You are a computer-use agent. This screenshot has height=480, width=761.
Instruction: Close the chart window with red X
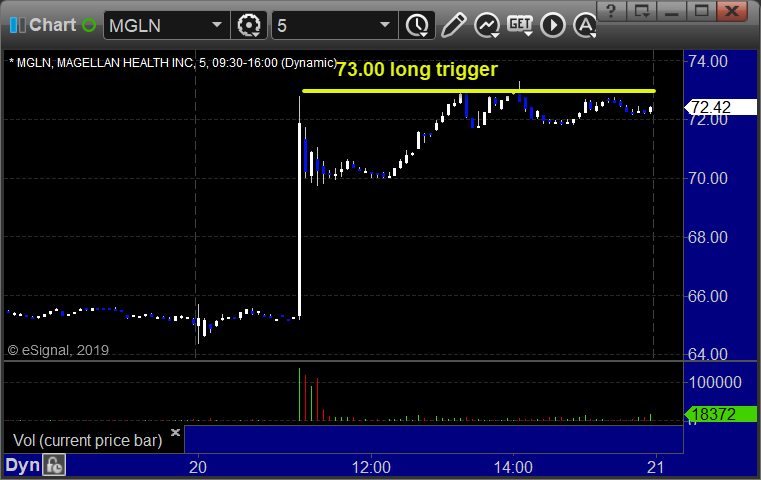(x=732, y=11)
